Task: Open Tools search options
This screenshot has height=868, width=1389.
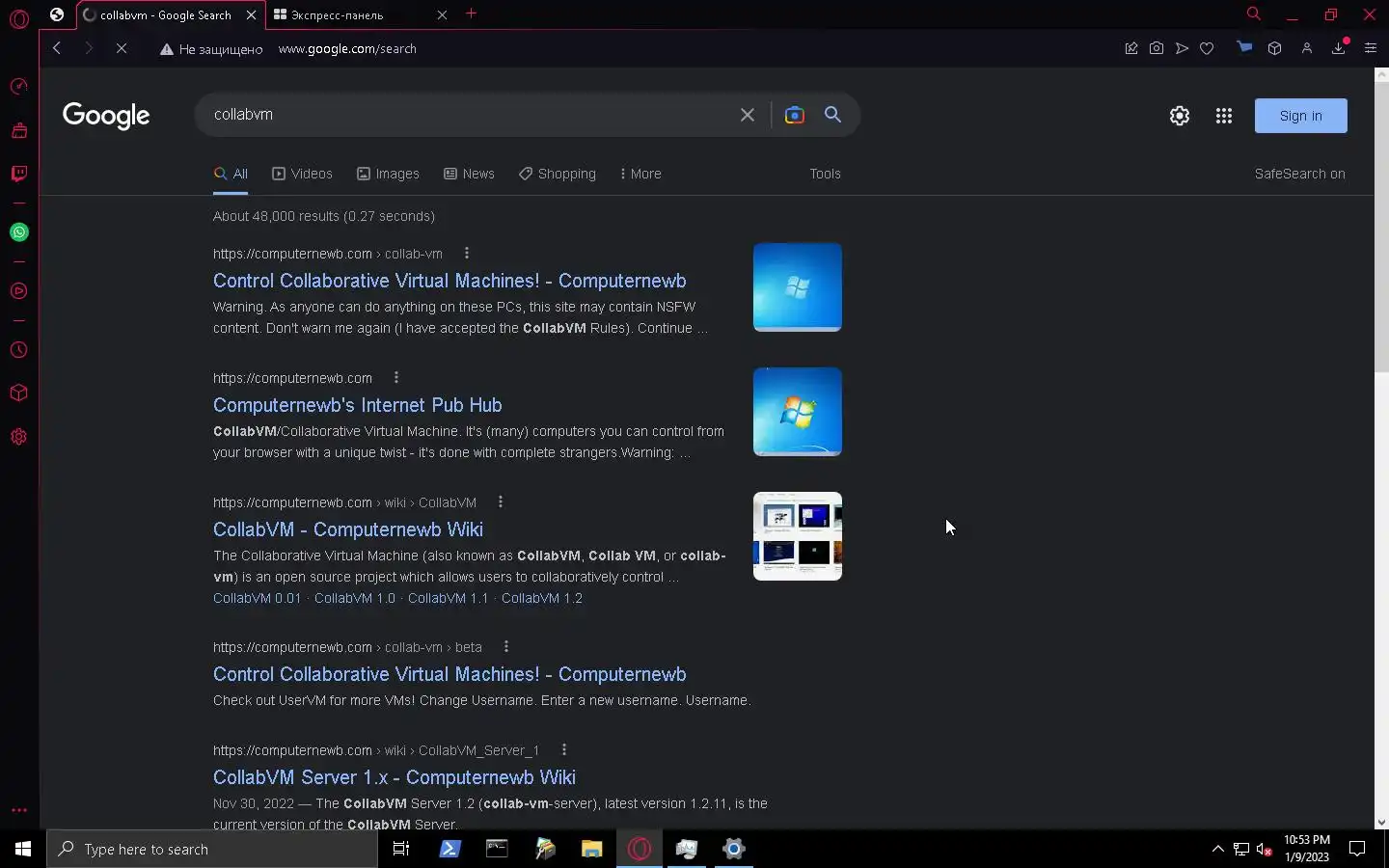Action: [x=825, y=174]
